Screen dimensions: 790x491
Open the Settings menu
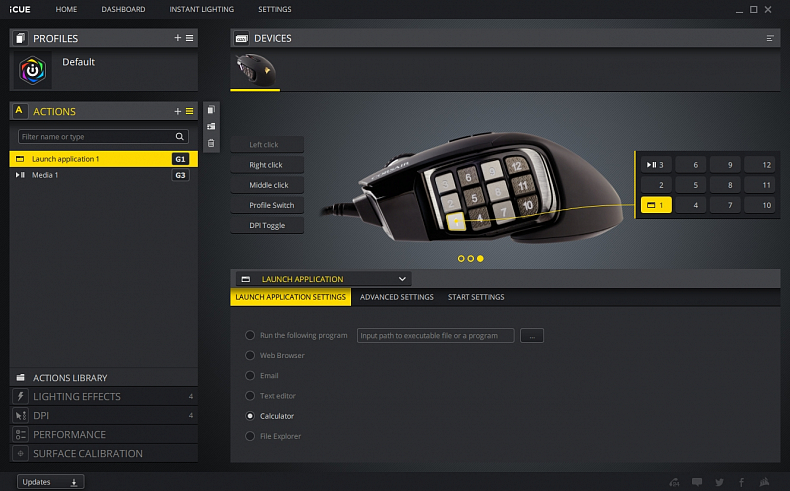tap(275, 9)
